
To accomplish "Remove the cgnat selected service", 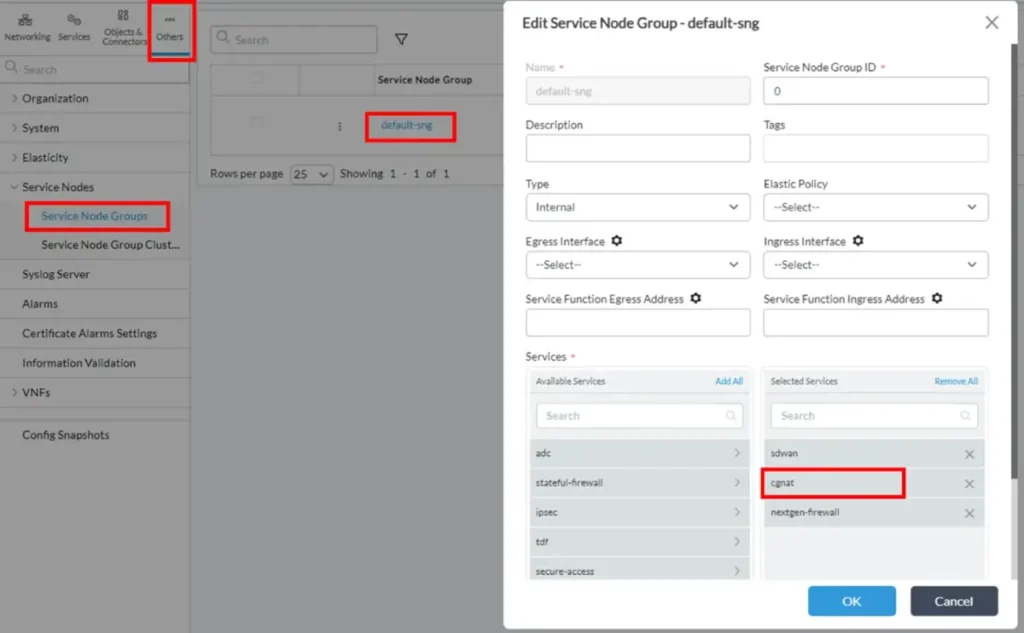I will point(968,484).
